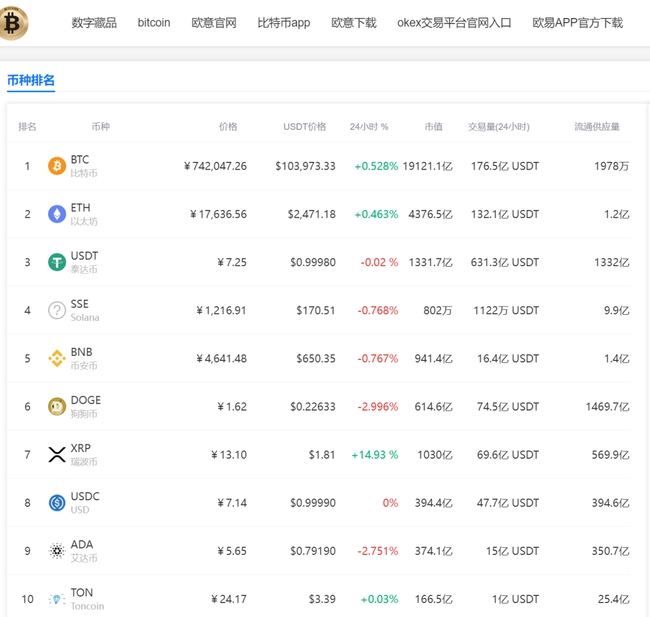Image resolution: width=650 pixels, height=617 pixels.
Task: Open the USDT 泰达币 coin name
Action: click(x=84, y=262)
